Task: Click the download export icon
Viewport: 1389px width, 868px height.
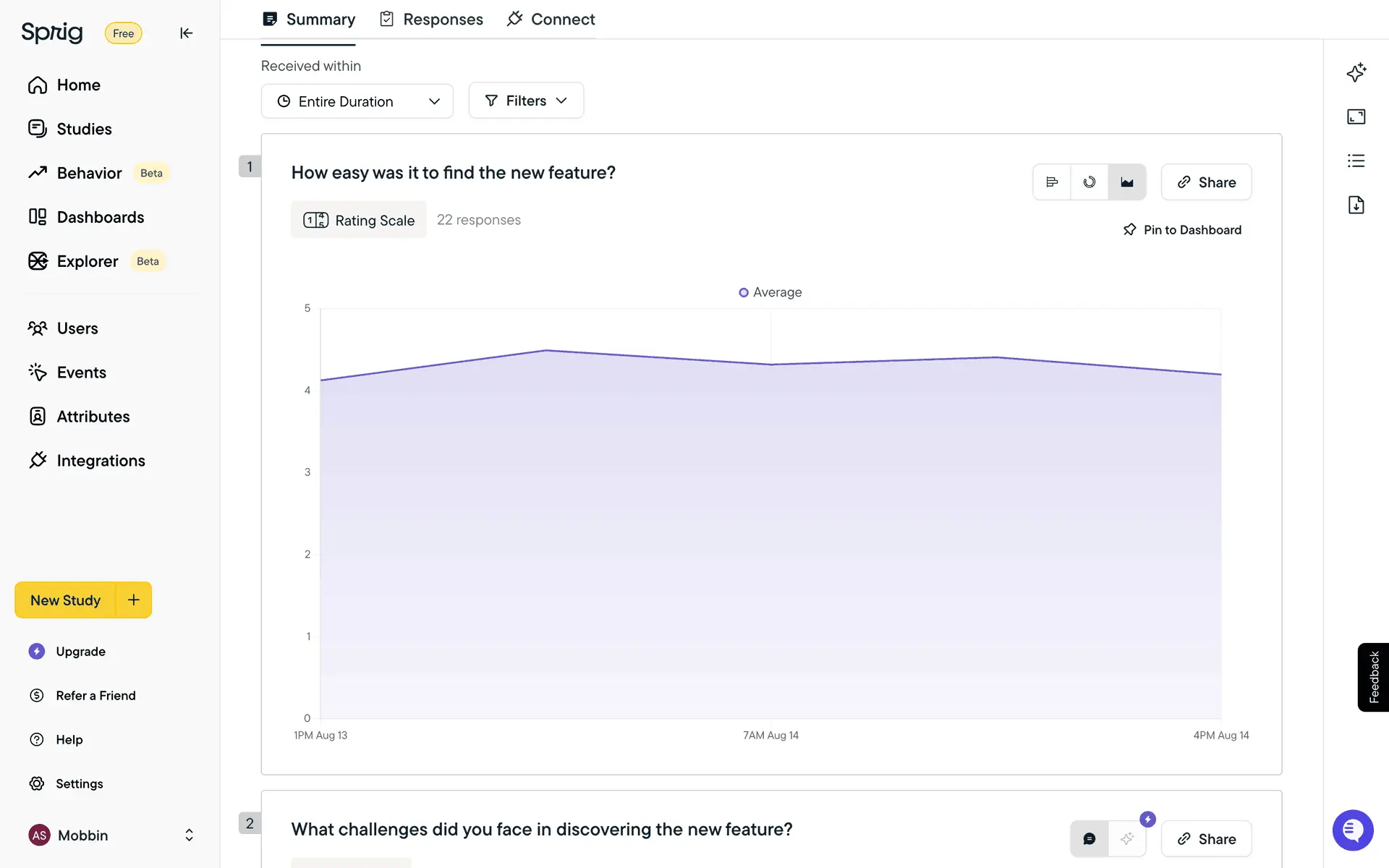Action: point(1356,205)
